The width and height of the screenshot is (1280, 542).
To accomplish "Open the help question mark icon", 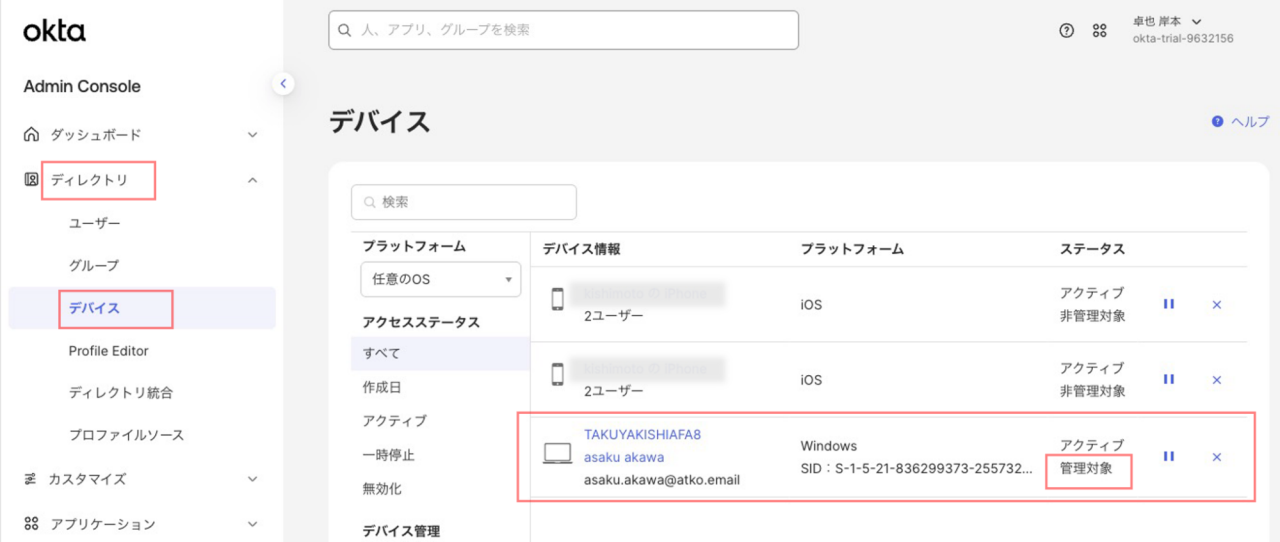I will (1066, 31).
